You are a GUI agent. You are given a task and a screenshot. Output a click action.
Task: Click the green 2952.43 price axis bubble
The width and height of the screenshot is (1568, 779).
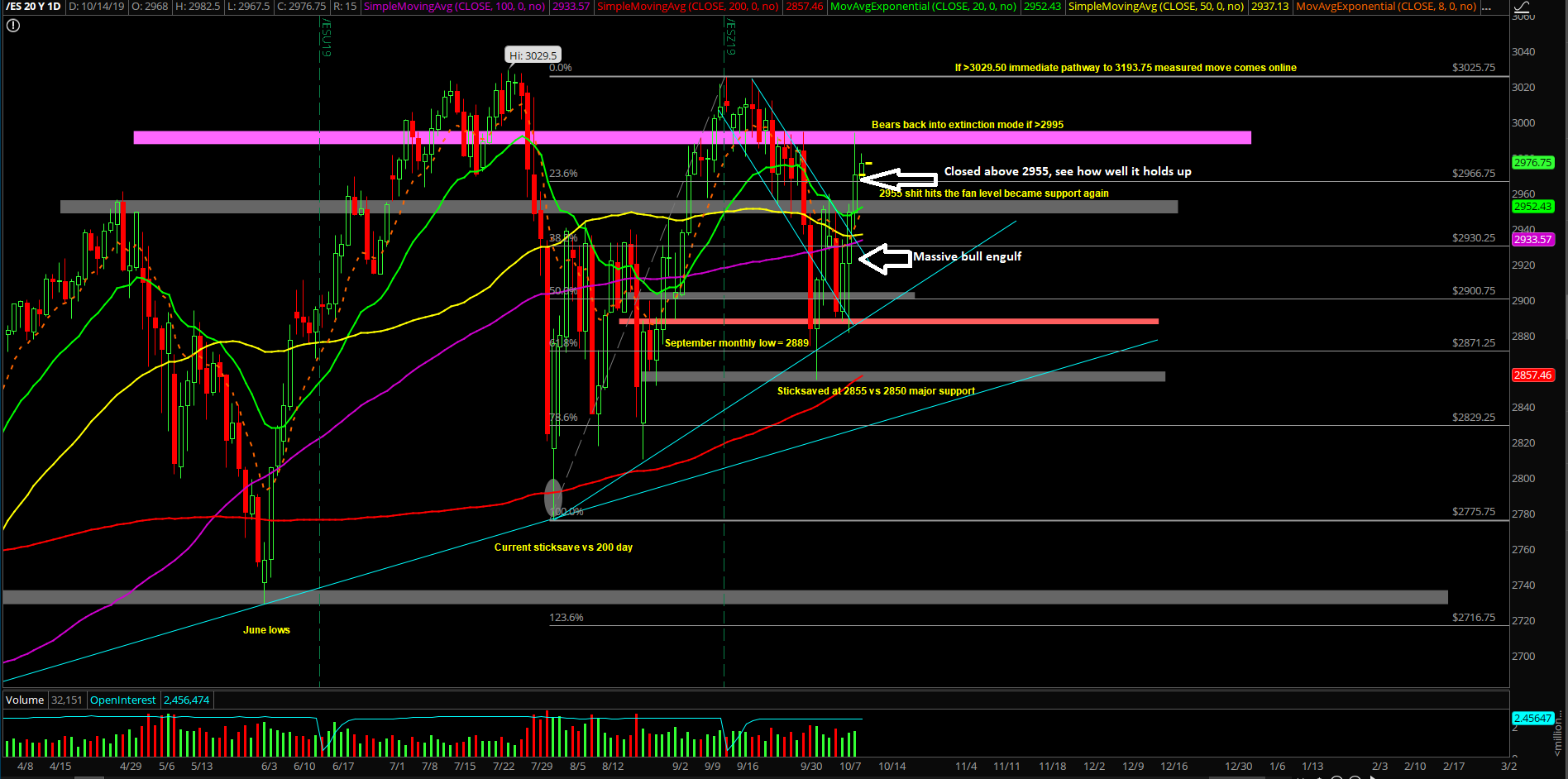[x=1532, y=207]
